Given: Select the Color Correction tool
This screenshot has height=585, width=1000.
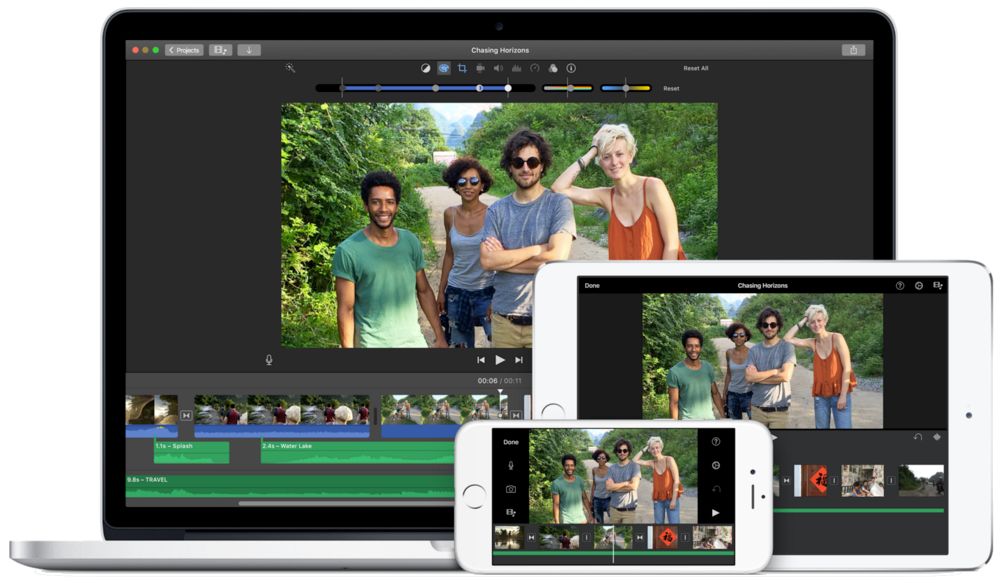Looking at the screenshot, I should [x=443, y=68].
